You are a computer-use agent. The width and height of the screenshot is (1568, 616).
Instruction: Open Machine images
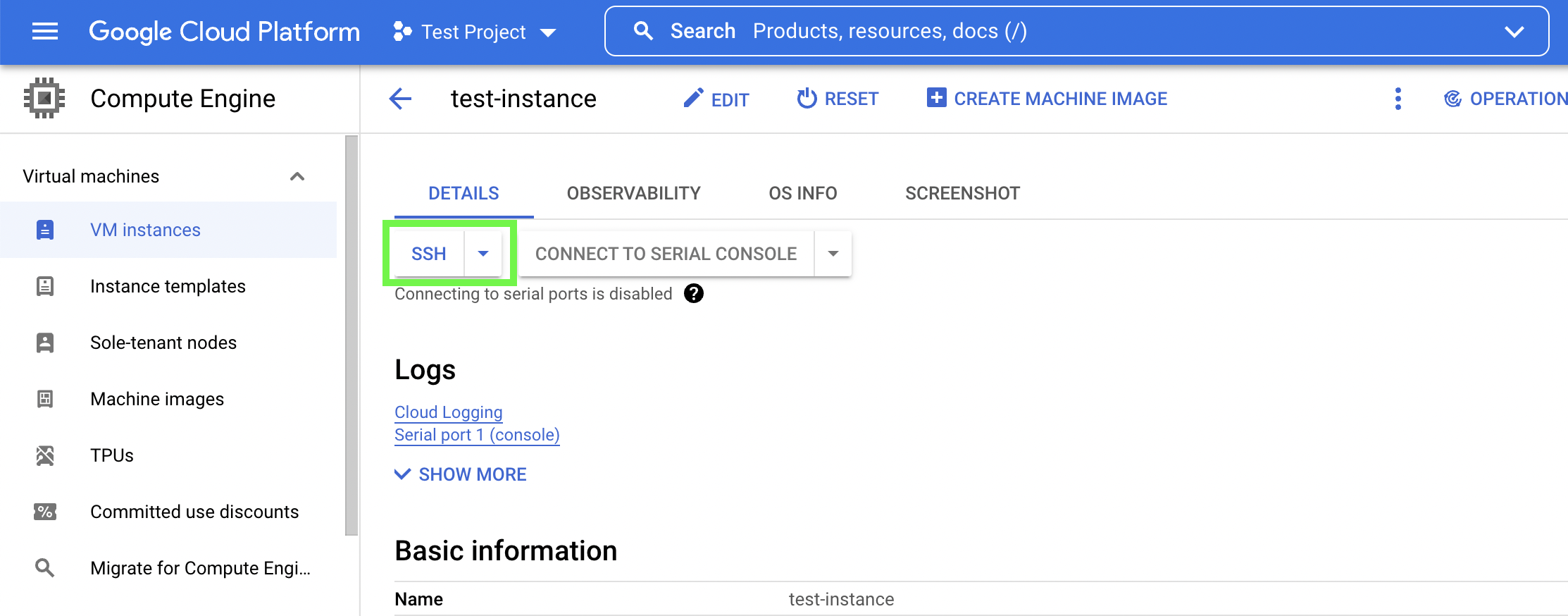pyautogui.click(x=168, y=399)
